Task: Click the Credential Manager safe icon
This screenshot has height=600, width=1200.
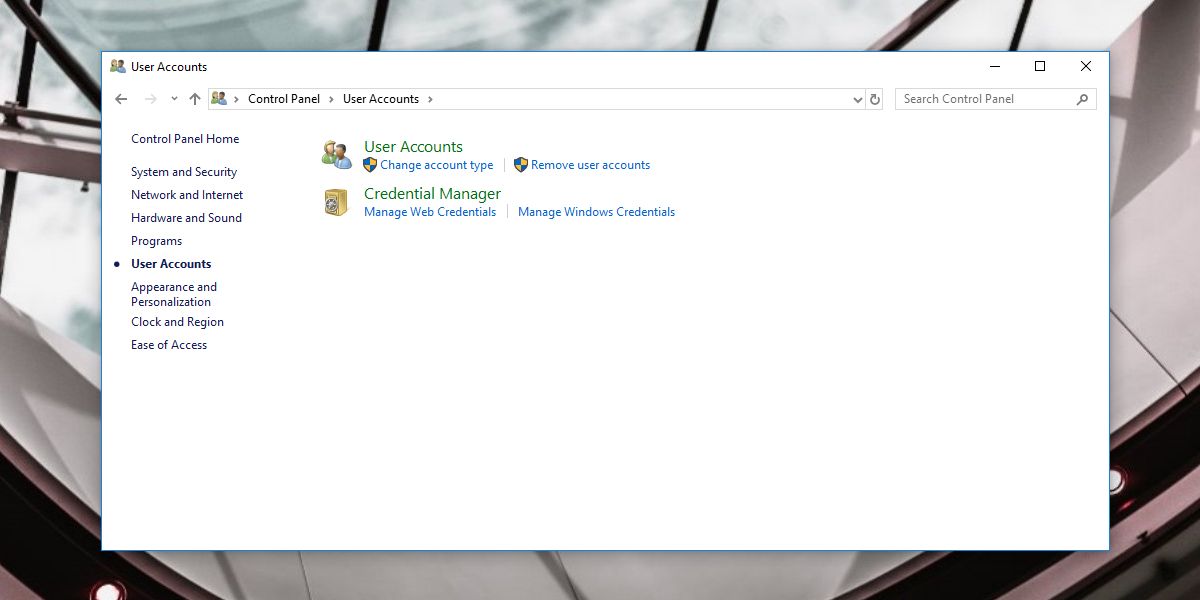Action: (x=335, y=202)
